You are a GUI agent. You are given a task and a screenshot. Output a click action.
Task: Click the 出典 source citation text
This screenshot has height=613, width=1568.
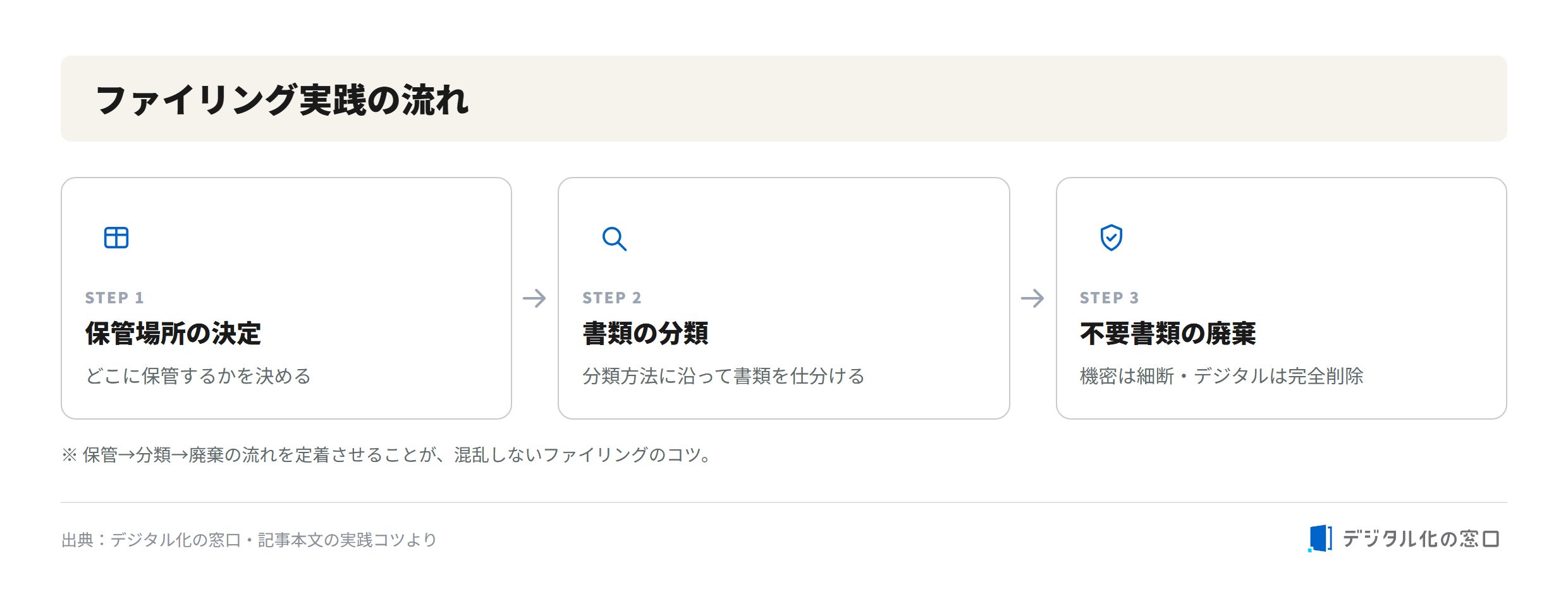[x=249, y=540]
